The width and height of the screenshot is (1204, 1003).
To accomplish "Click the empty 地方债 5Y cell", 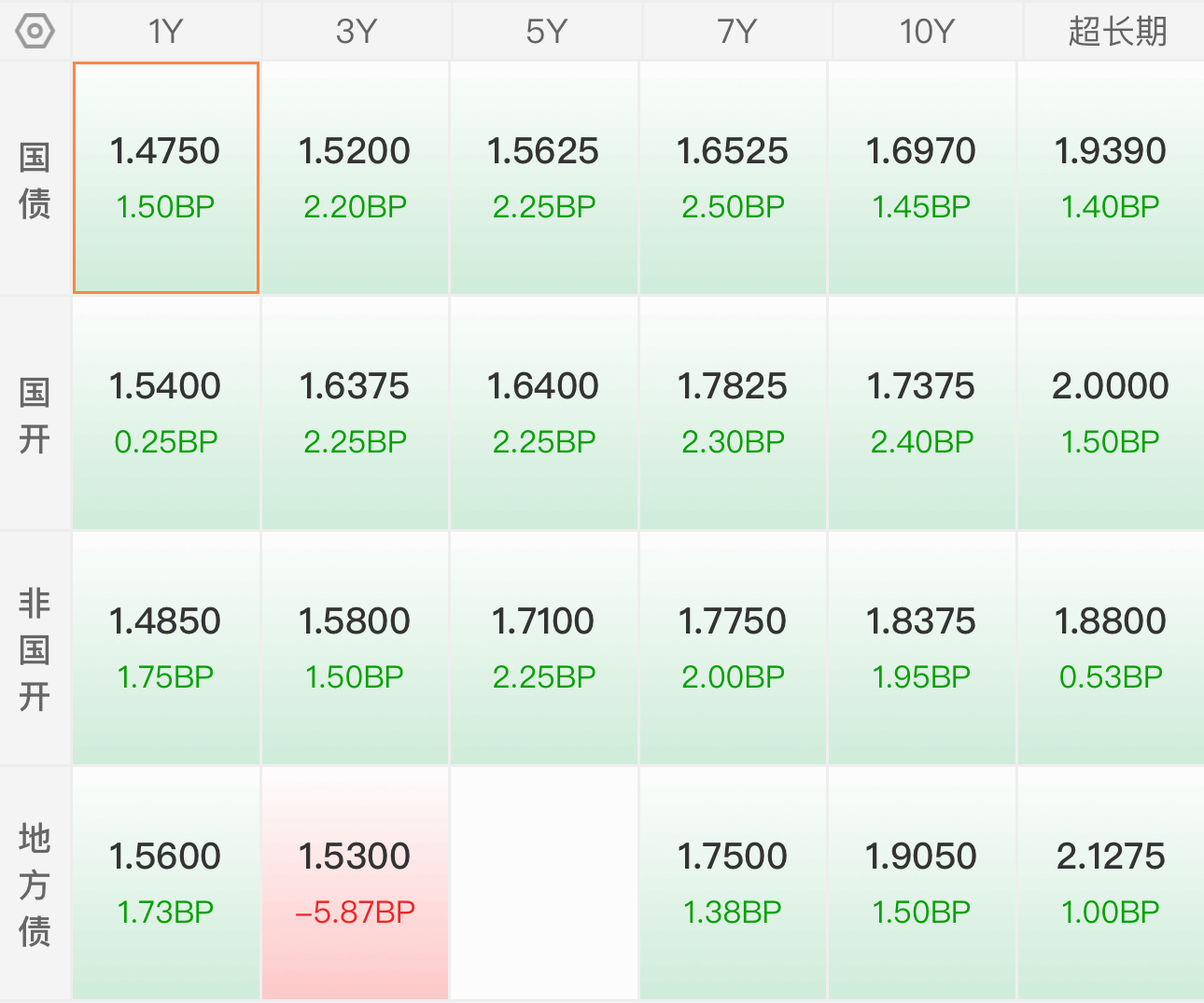I will [x=544, y=884].
